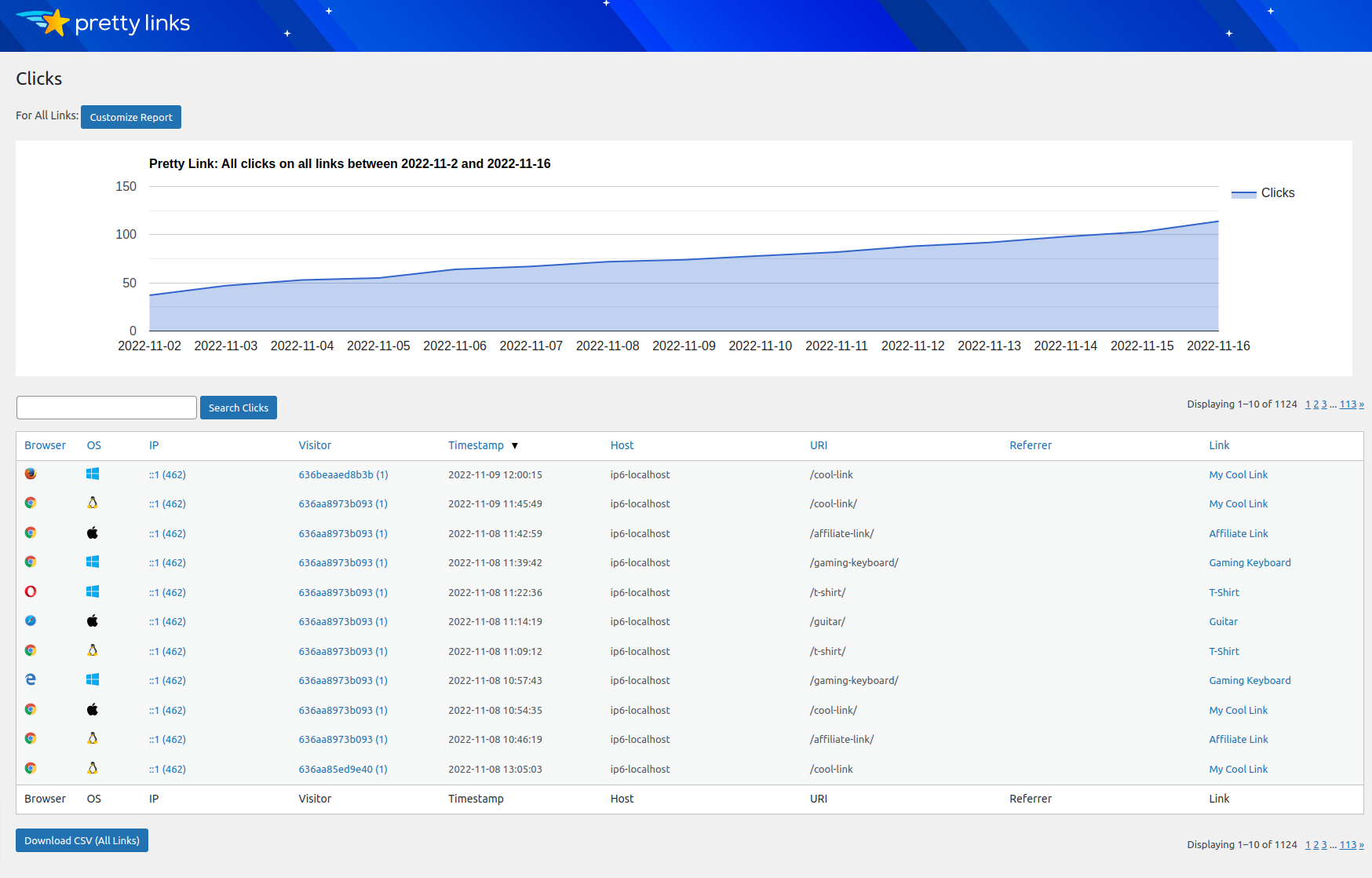Click the Windows OS icon in first row
This screenshot has width=1372, height=878.
coord(93,474)
